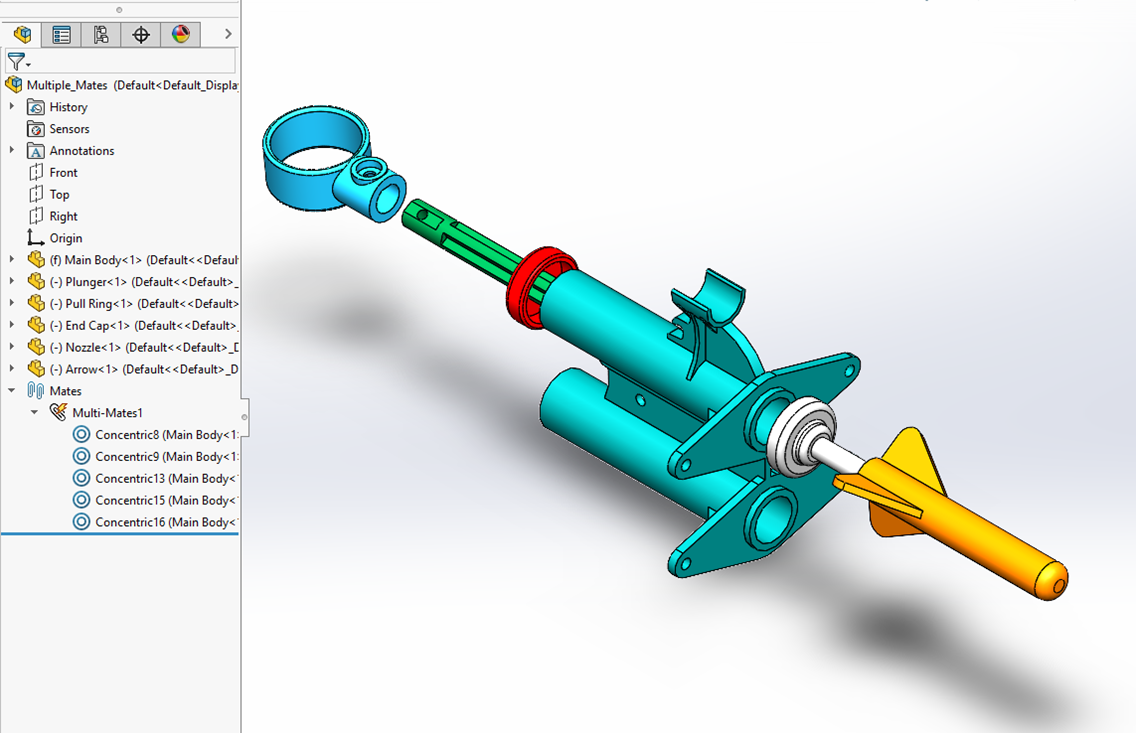Select the DimXpertManager crosshair icon
This screenshot has height=733, width=1136.
tap(140, 34)
